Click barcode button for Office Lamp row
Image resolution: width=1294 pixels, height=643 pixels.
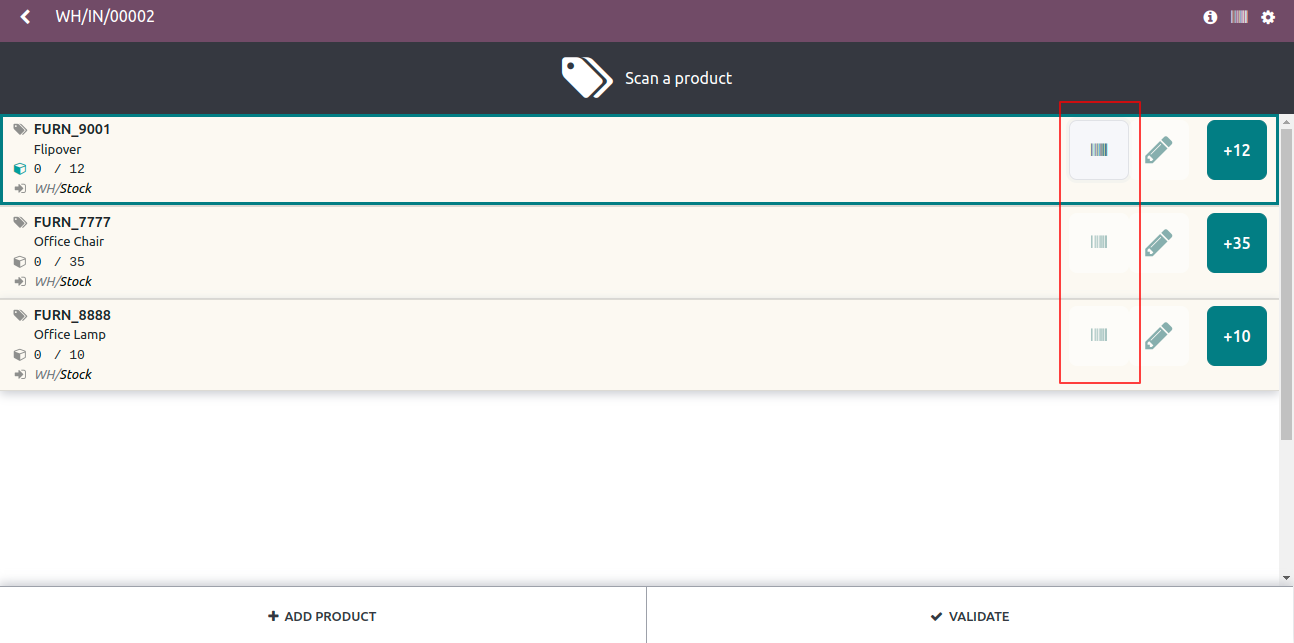click(1099, 336)
